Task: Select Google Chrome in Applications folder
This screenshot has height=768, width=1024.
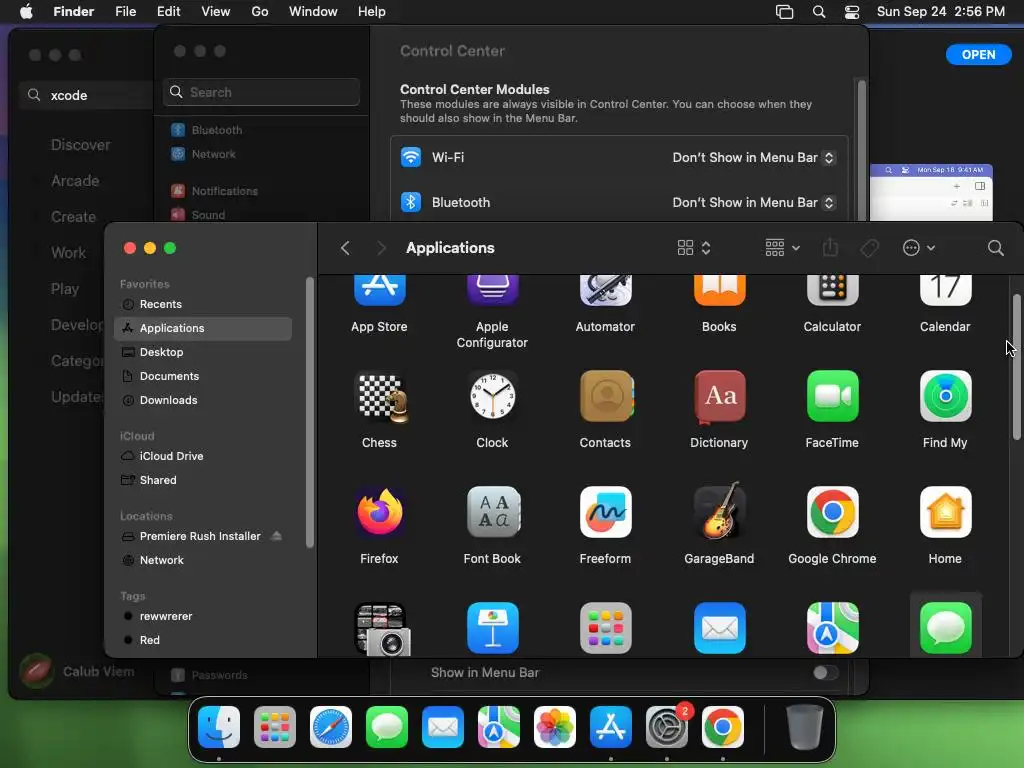Action: [832, 512]
